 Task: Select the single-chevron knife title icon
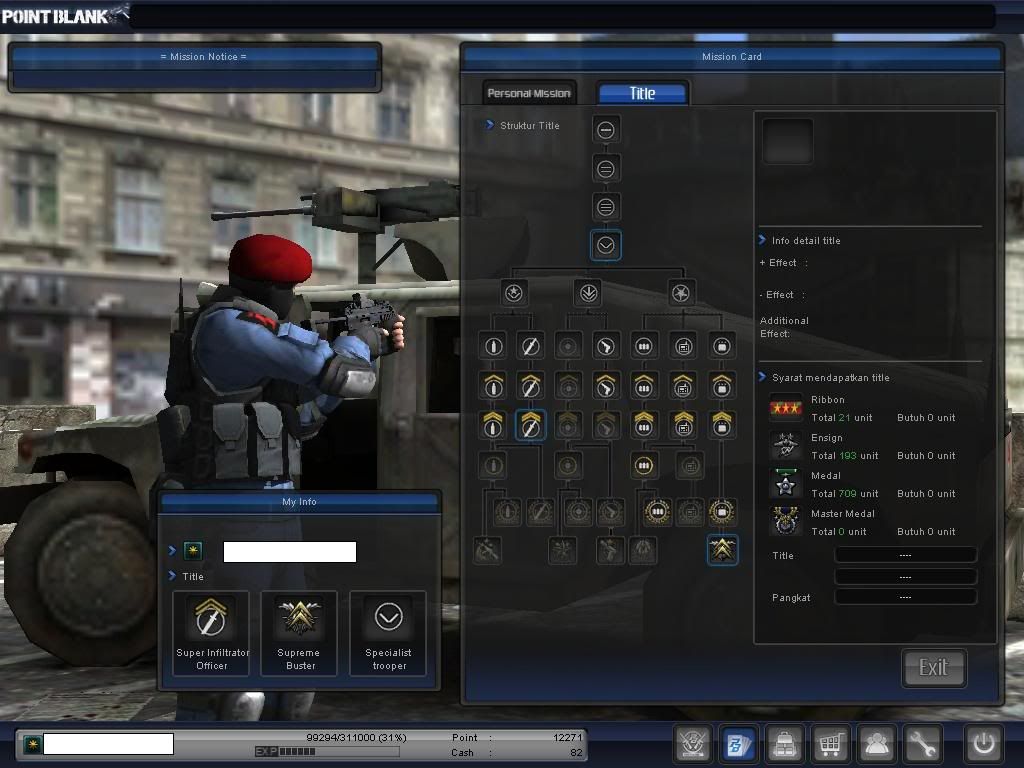pos(530,386)
